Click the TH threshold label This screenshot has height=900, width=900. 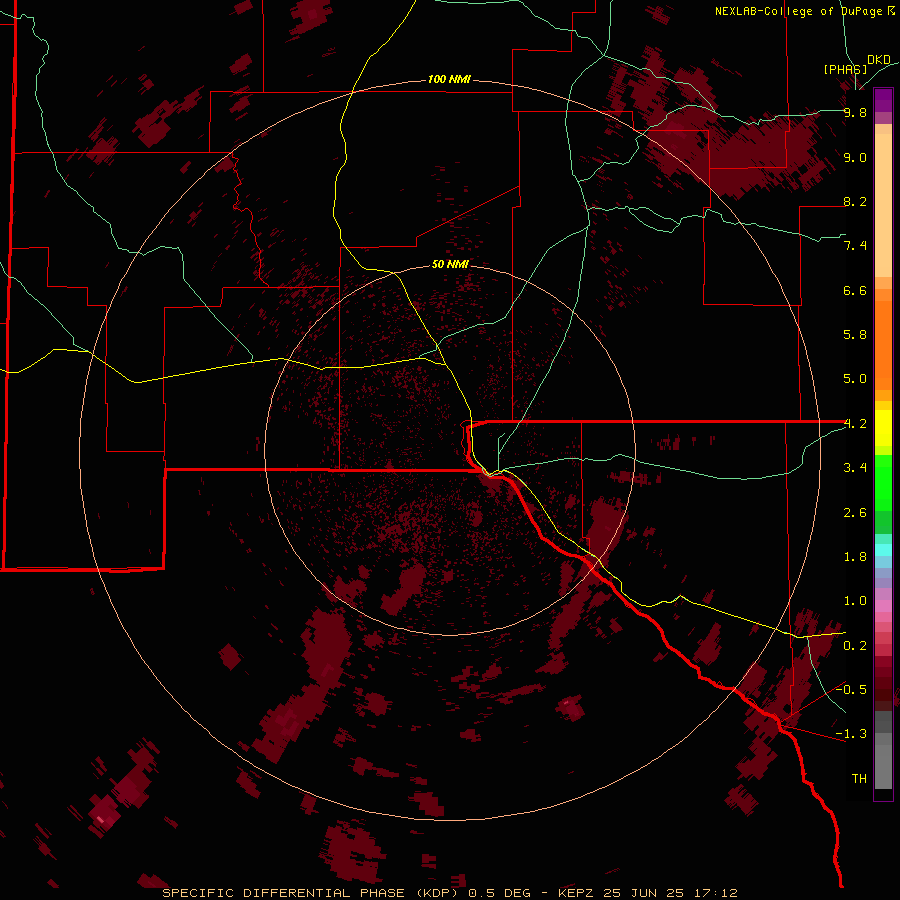859,779
